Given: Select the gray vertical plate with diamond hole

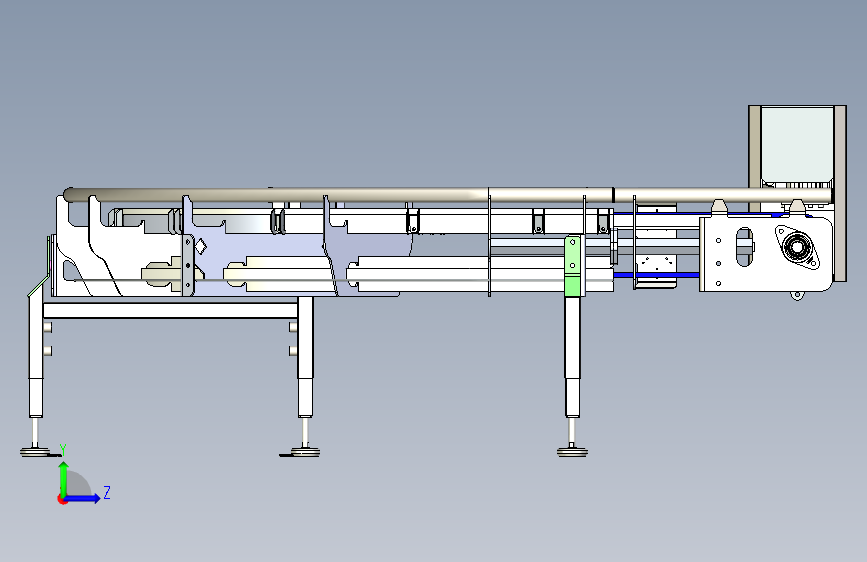Looking at the screenshot, I should coord(188,265).
